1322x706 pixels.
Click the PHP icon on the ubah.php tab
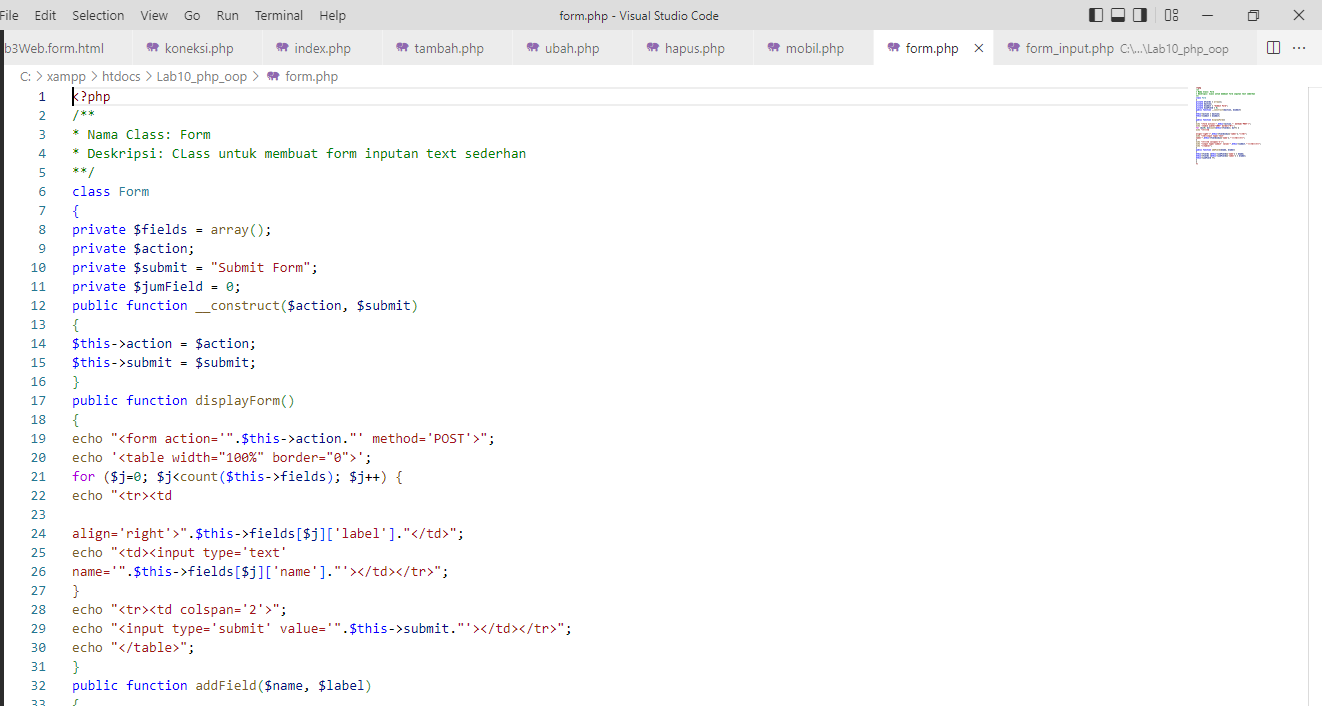(533, 47)
